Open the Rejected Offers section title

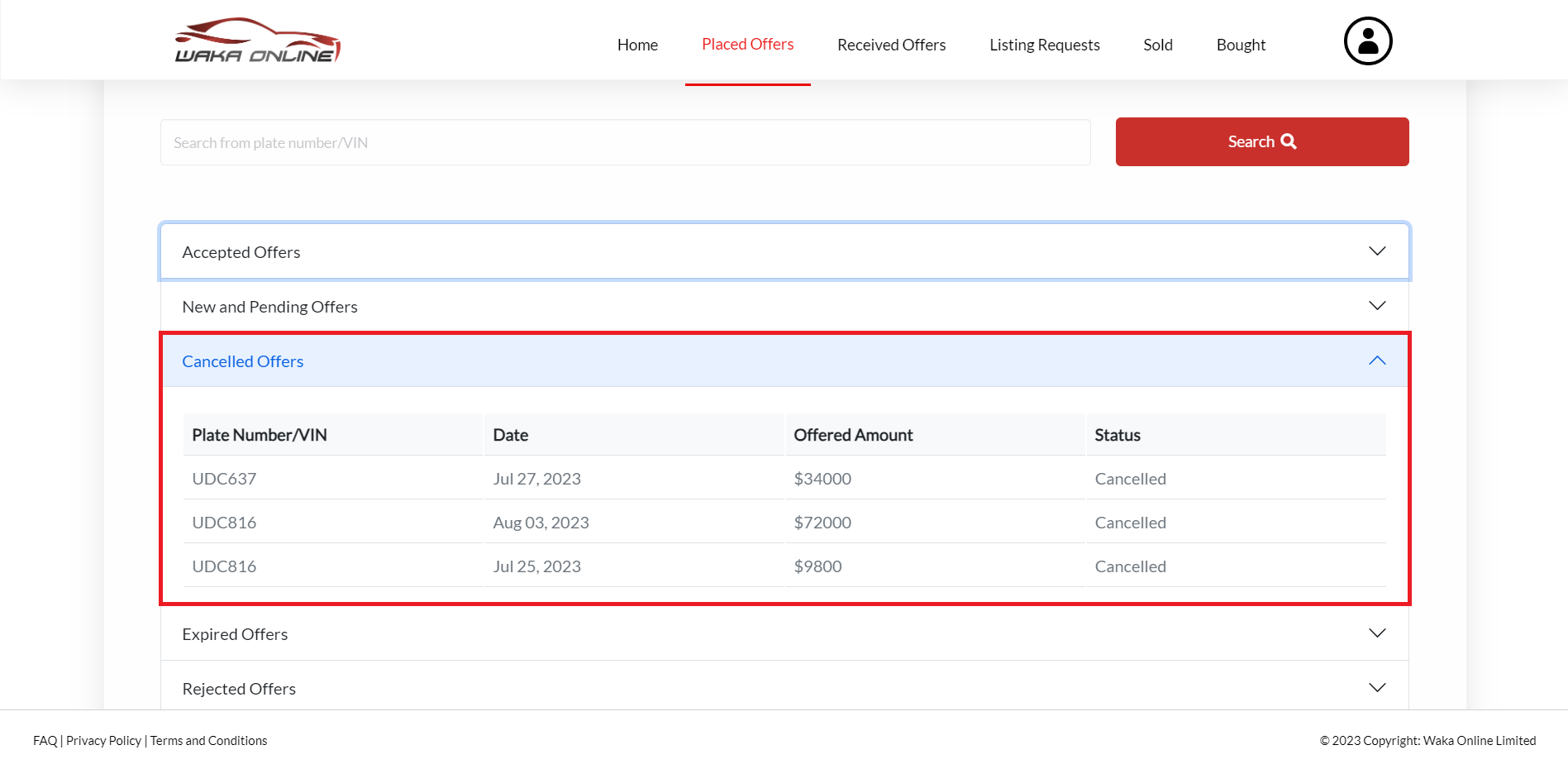click(x=239, y=689)
